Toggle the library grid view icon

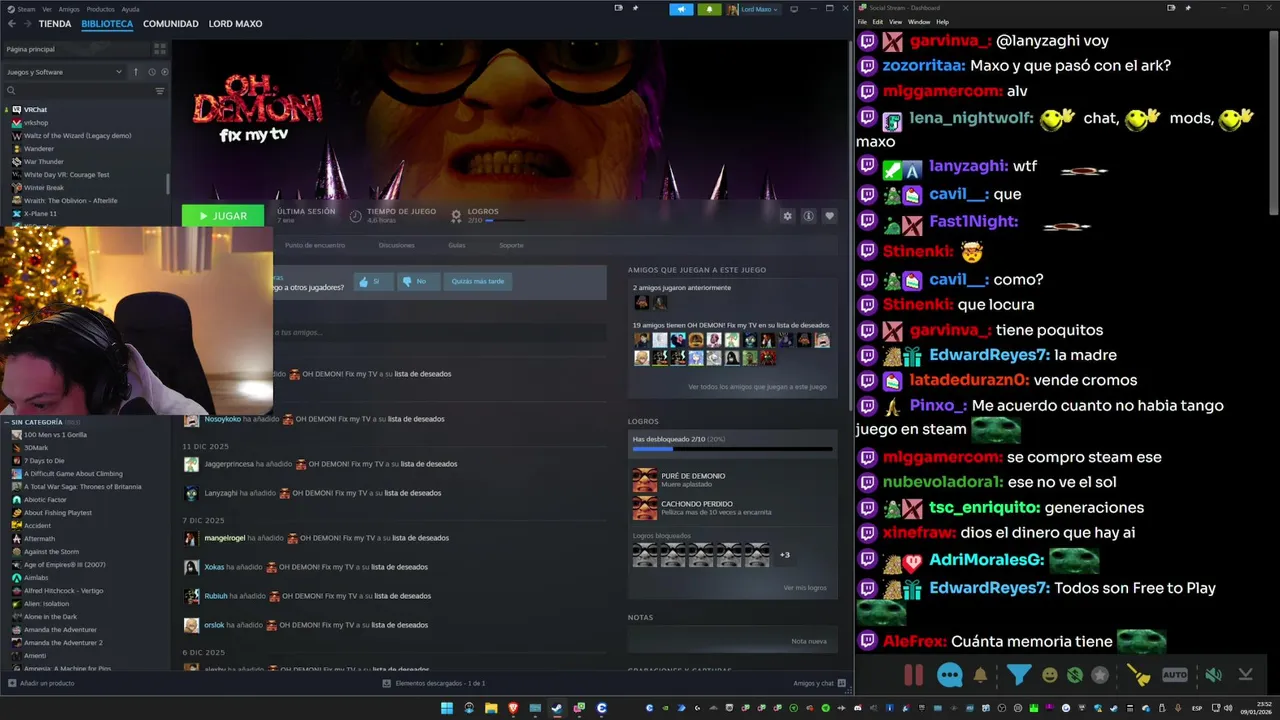click(x=160, y=49)
